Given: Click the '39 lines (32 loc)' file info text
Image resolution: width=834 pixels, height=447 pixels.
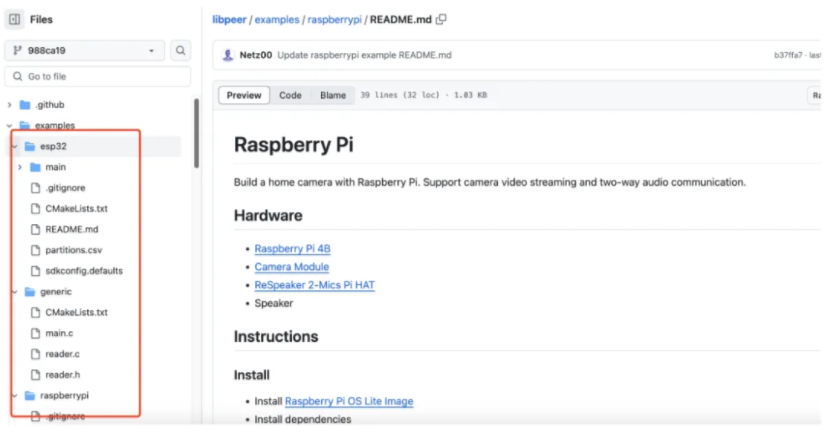Looking at the screenshot, I should (400, 95).
